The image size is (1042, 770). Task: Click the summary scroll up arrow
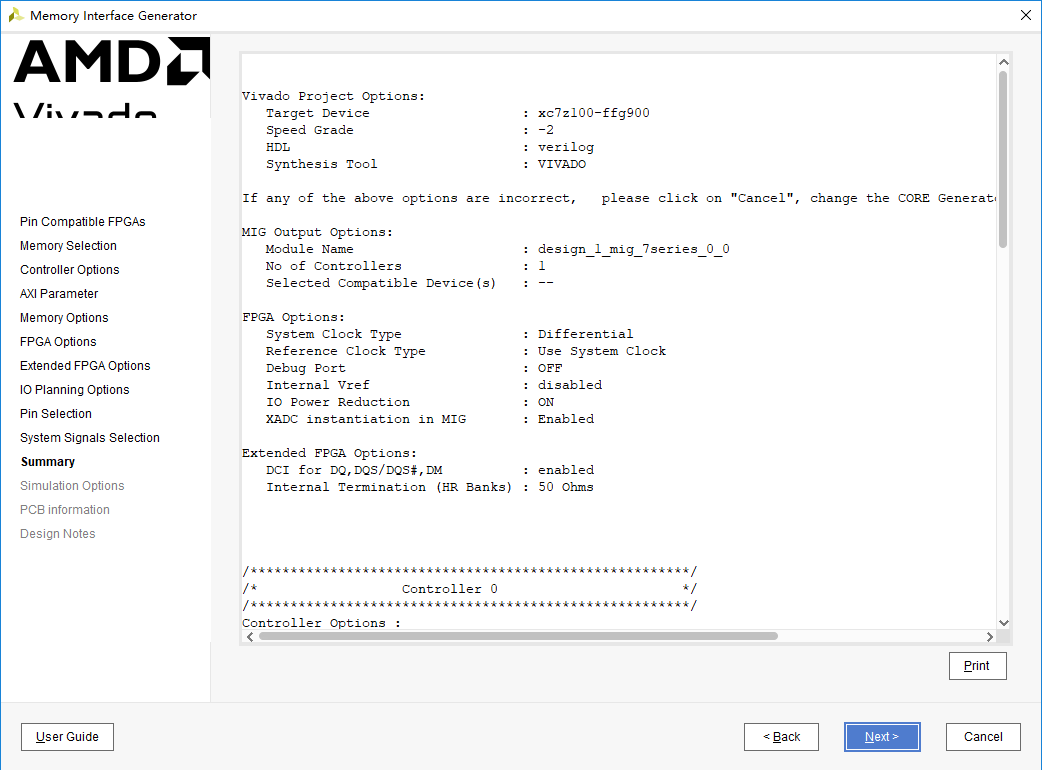(x=1003, y=62)
